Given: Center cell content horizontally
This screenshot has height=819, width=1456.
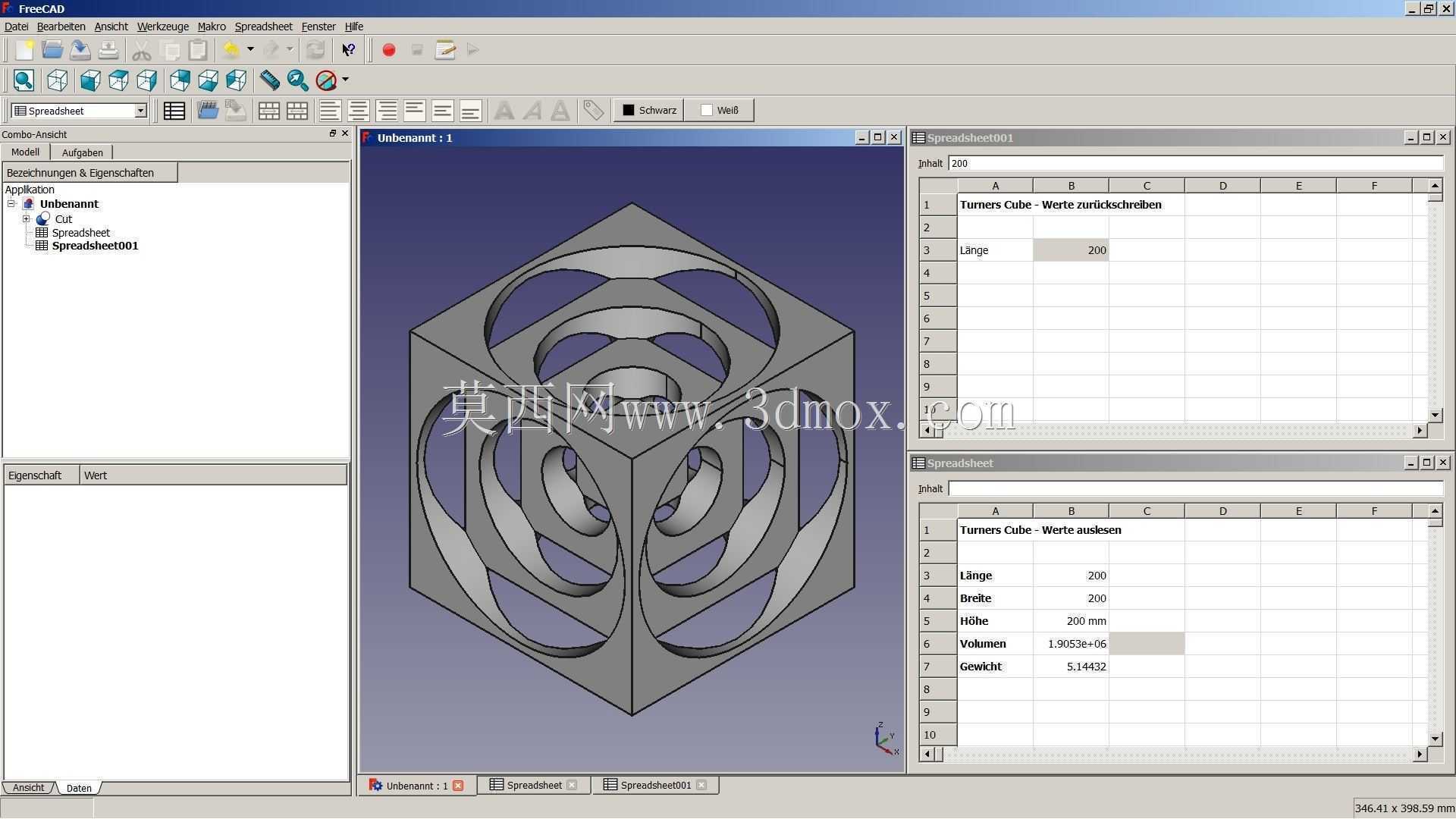Looking at the screenshot, I should [358, 111].
